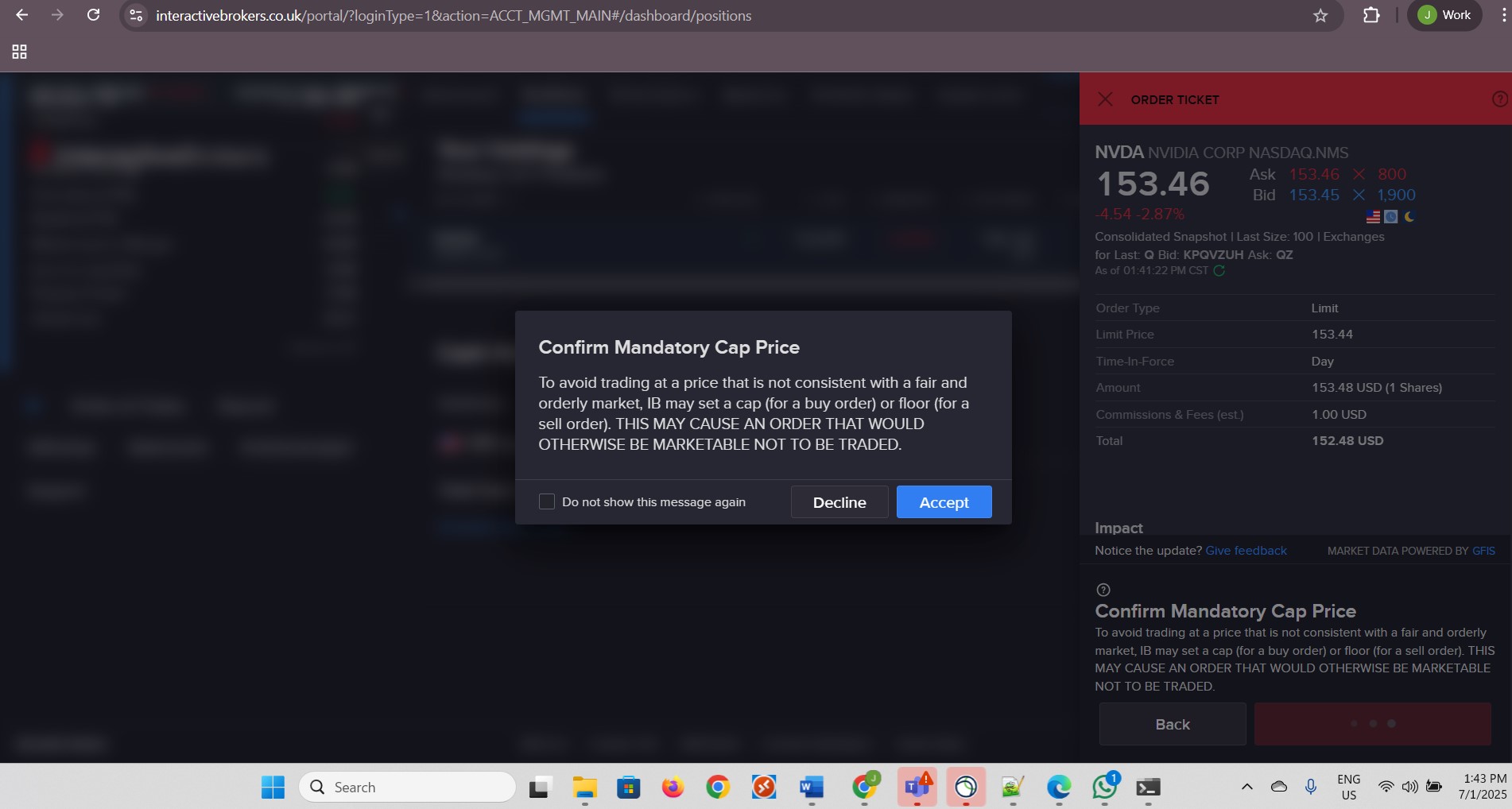Open Task View from taskbar

tap(540, 787)
